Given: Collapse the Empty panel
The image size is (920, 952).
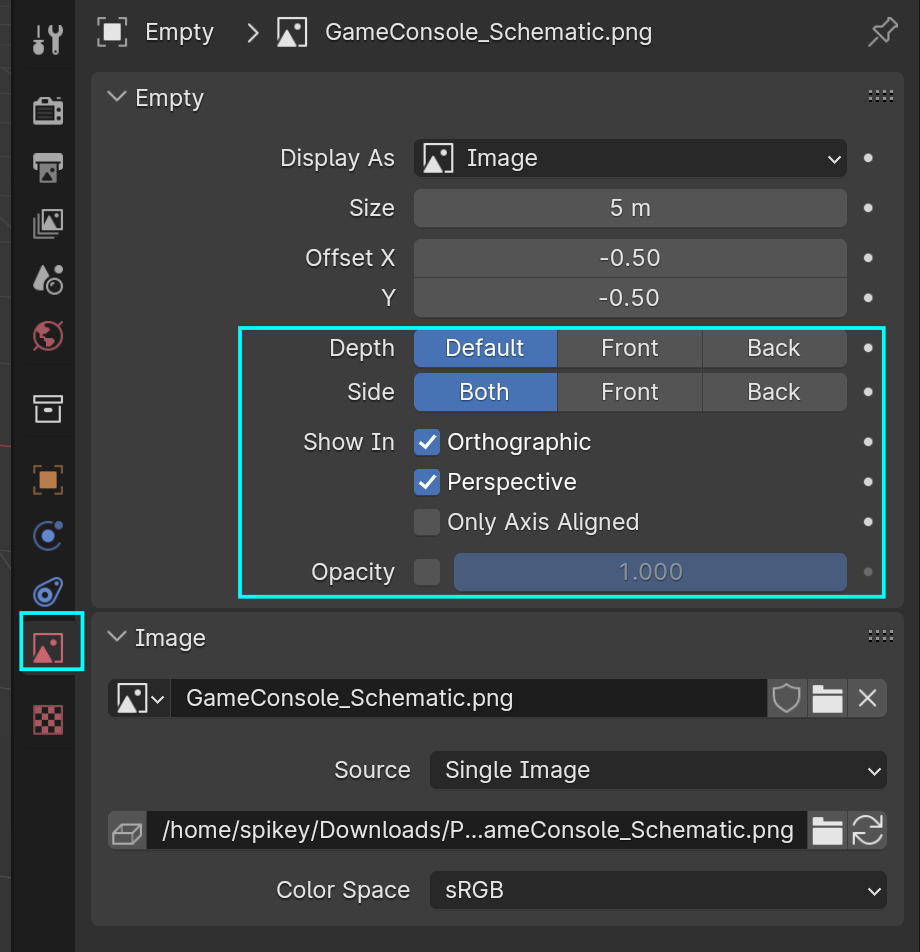Looking at the screenshot, I should point(118,98).
